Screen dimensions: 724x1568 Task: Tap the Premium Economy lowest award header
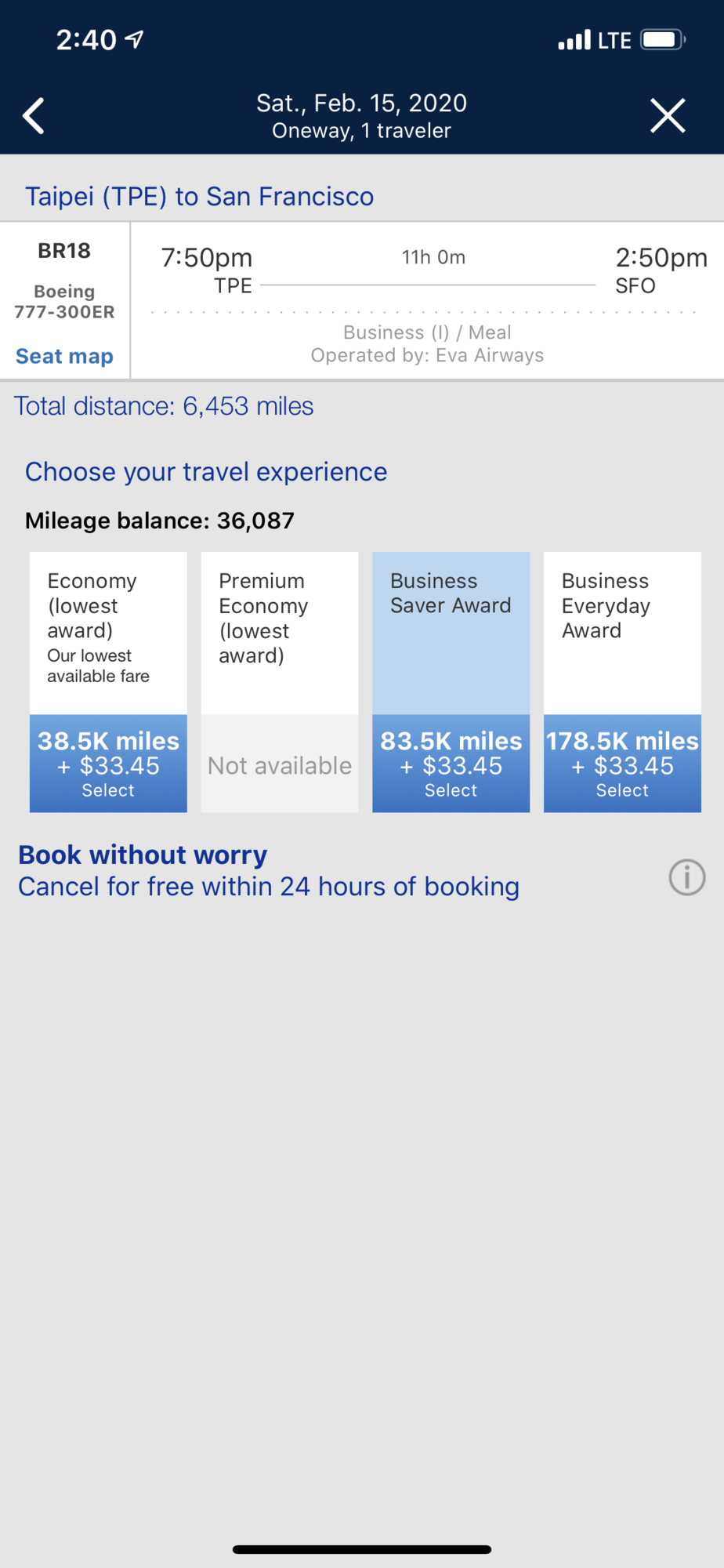pyautogui.click(x=280, y=633)
